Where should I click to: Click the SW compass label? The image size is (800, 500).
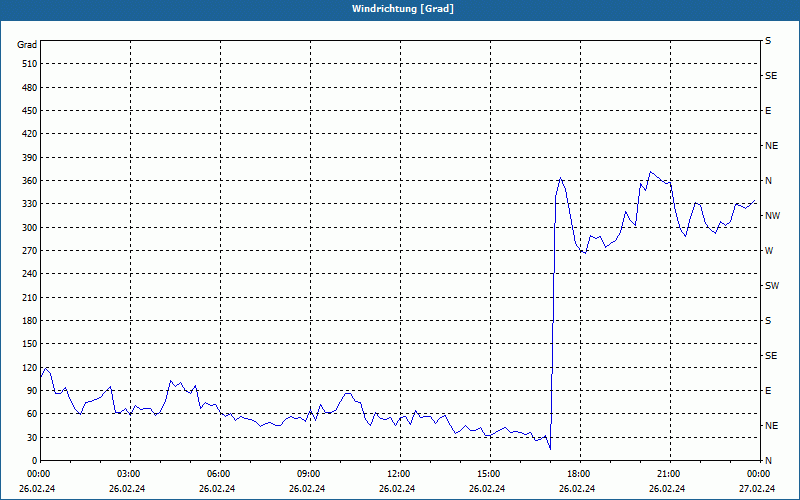pyautogui.click(x=772, y=286)
